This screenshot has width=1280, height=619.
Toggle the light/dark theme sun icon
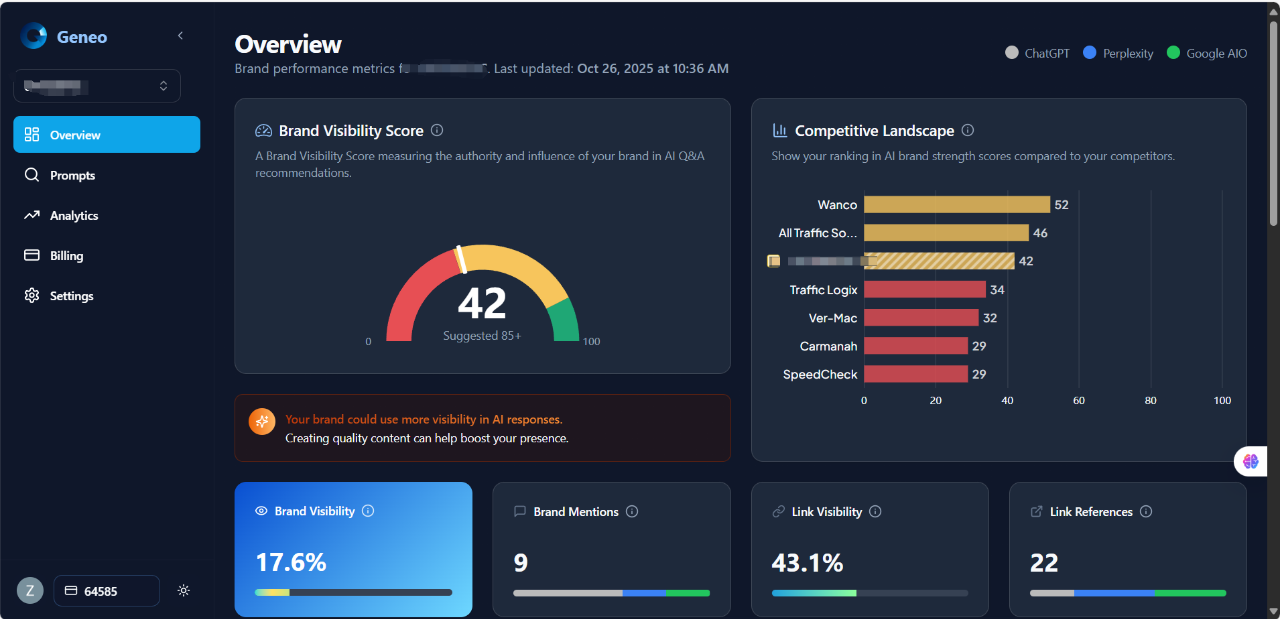pyautogui.click(x=183, y=590)
